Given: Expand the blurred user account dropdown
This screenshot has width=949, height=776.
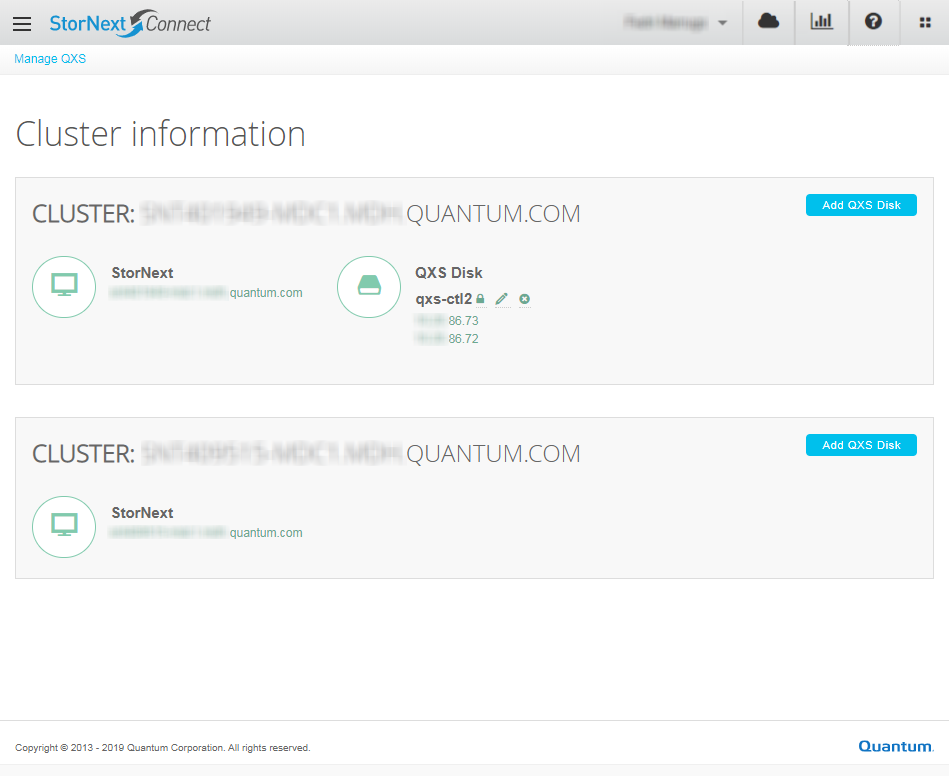Looking at the screenshot, I should [x=674, y=23].
